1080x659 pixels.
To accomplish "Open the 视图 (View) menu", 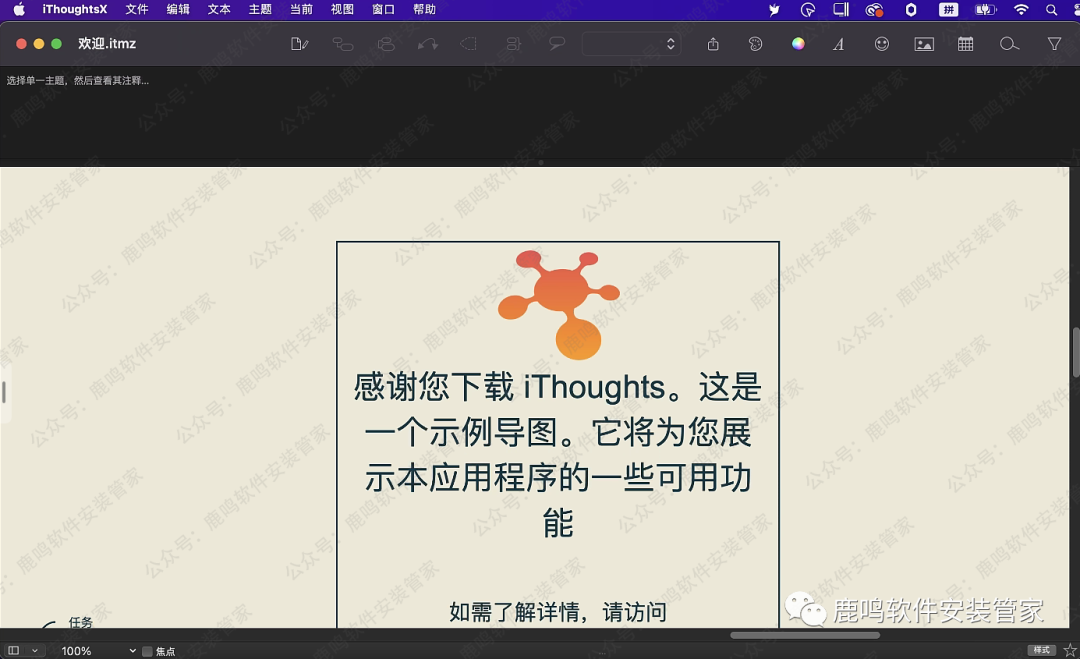I will pyautogui.click(x=341, y=9).
